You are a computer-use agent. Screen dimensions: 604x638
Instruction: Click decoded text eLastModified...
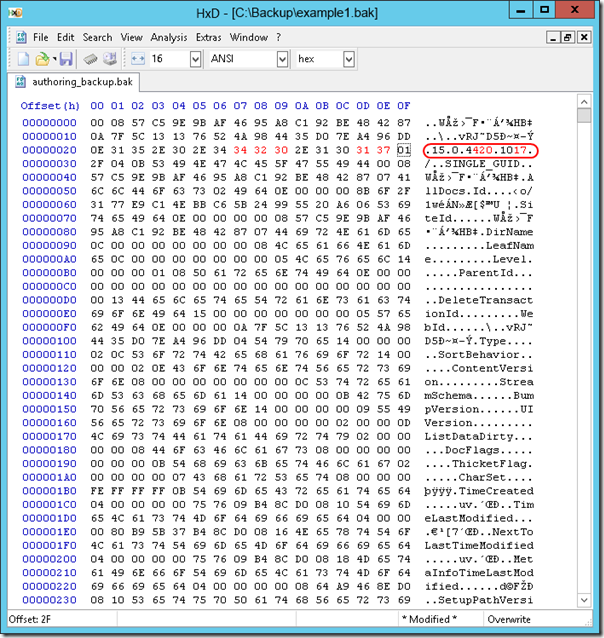pos(479,518)
